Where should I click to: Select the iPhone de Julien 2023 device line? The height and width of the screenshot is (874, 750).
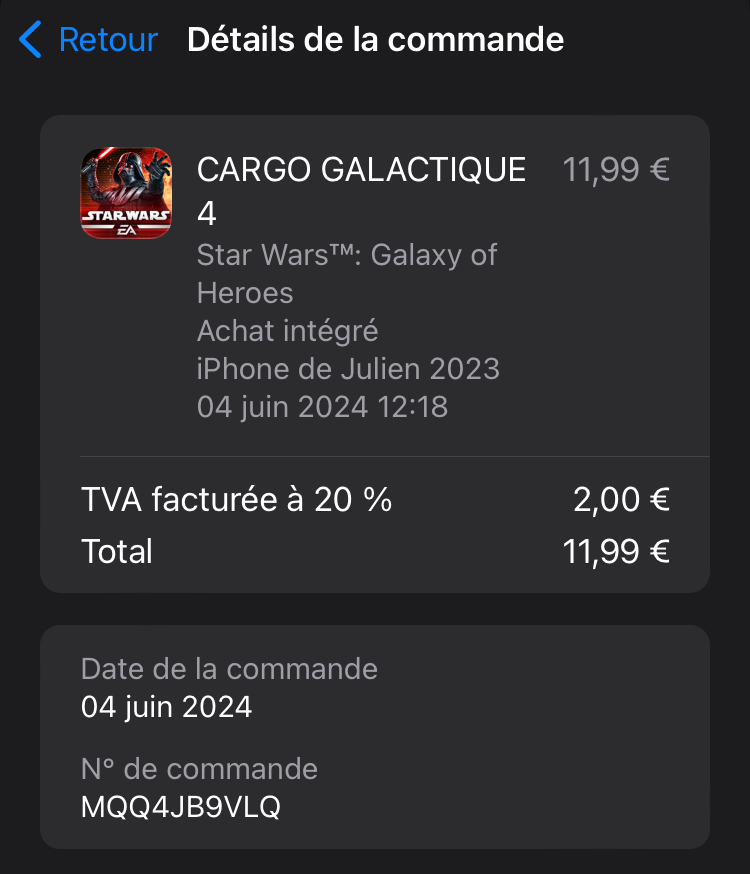coord(348,369)
